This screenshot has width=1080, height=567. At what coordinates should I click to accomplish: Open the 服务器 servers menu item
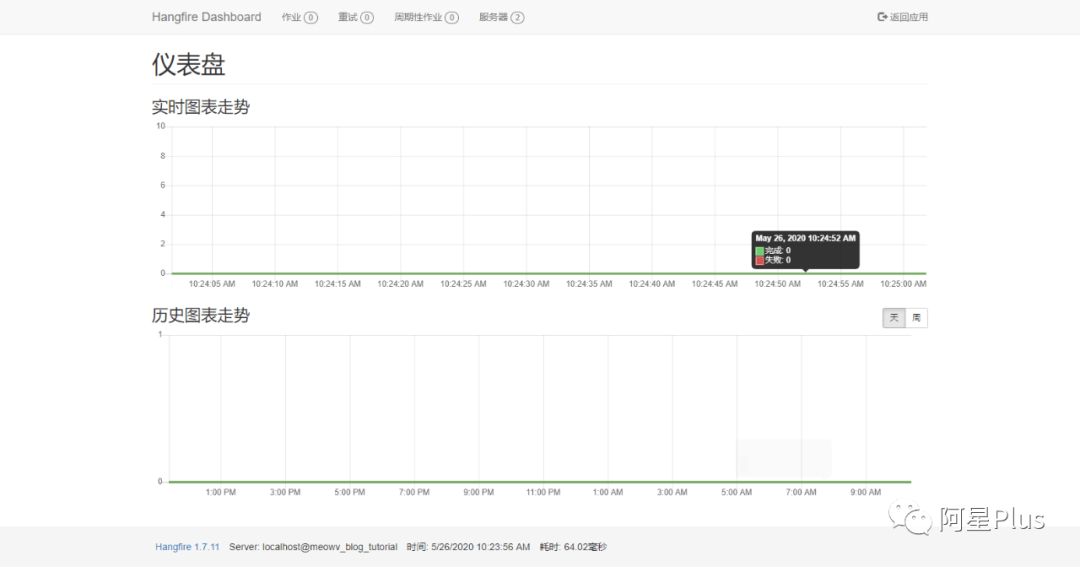[x=501, y=17]
